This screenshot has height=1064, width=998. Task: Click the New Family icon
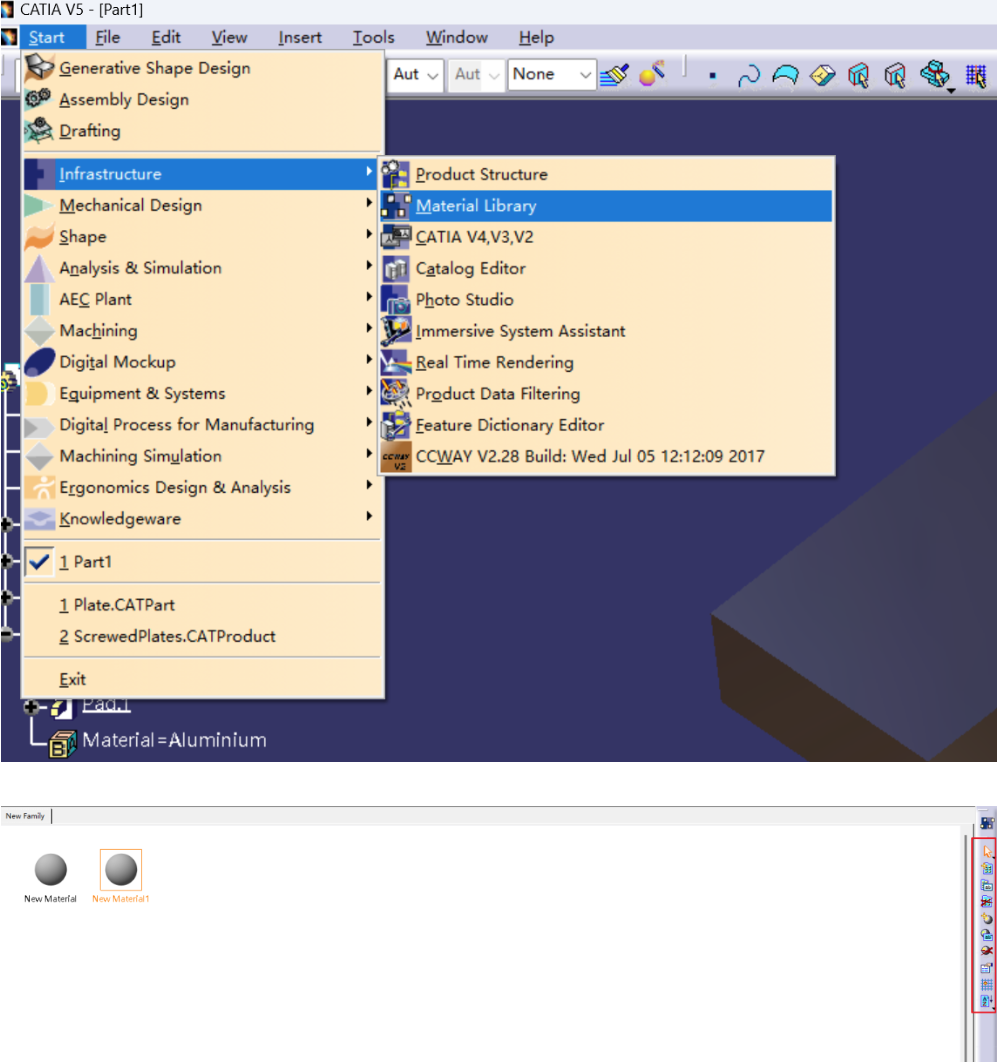(987, 868)
